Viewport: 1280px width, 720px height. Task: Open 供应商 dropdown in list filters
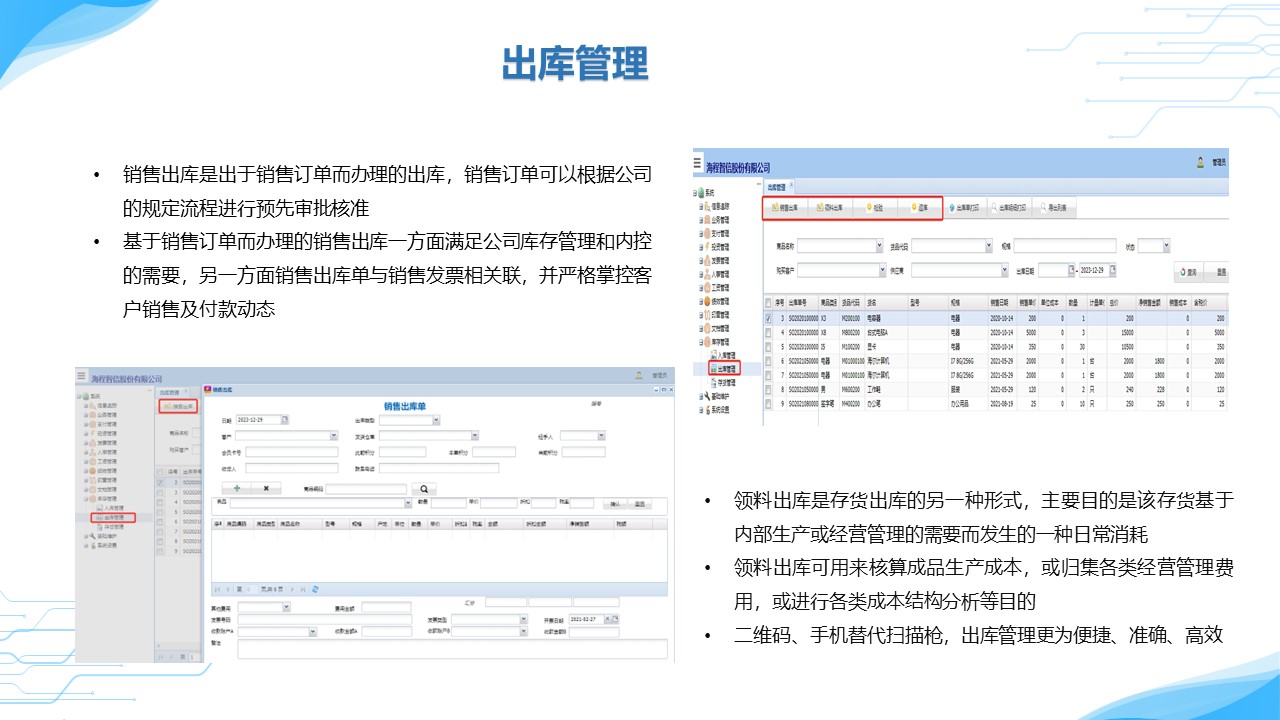(x=1005, y=271)
